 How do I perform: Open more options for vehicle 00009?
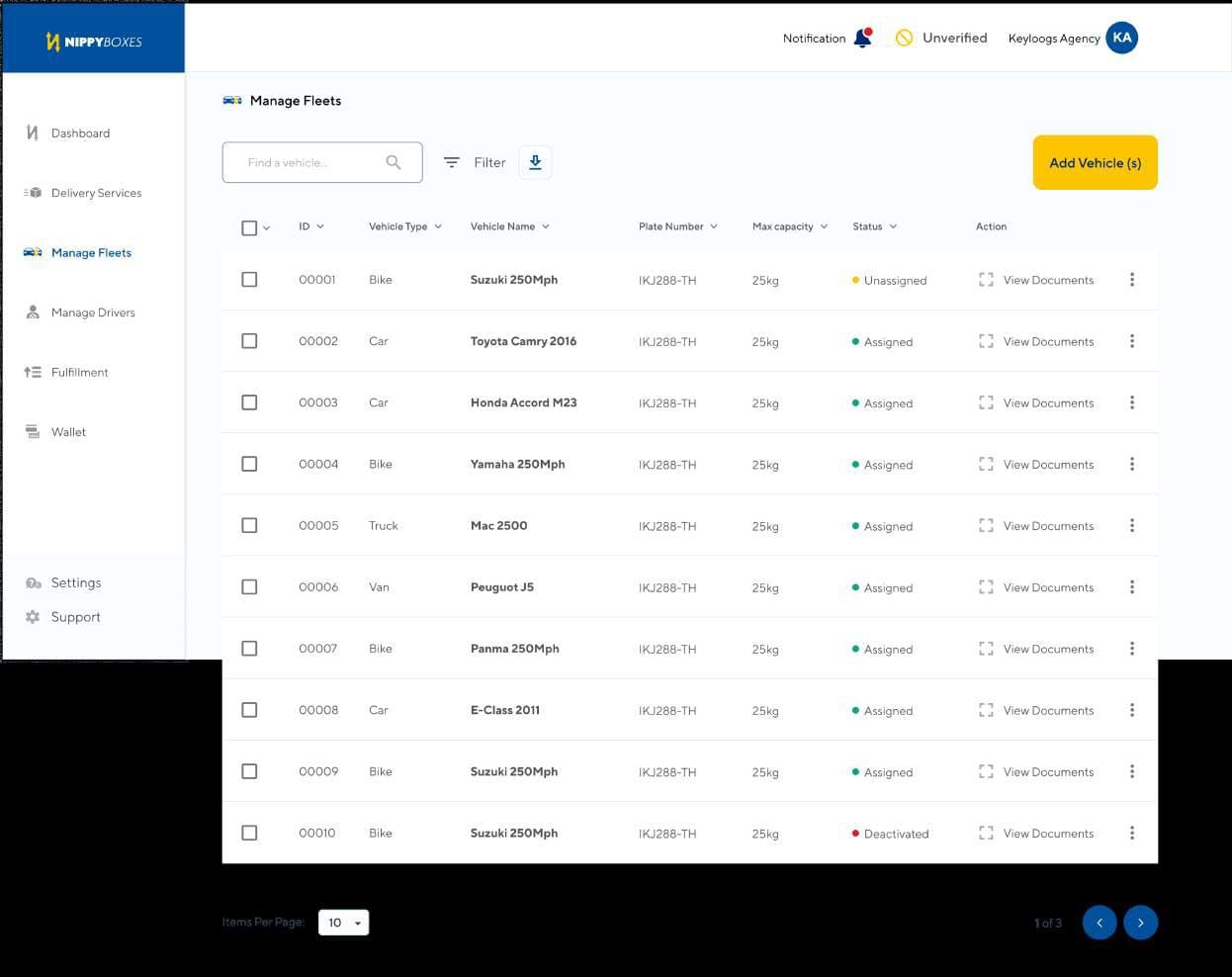coord(1132,771)
